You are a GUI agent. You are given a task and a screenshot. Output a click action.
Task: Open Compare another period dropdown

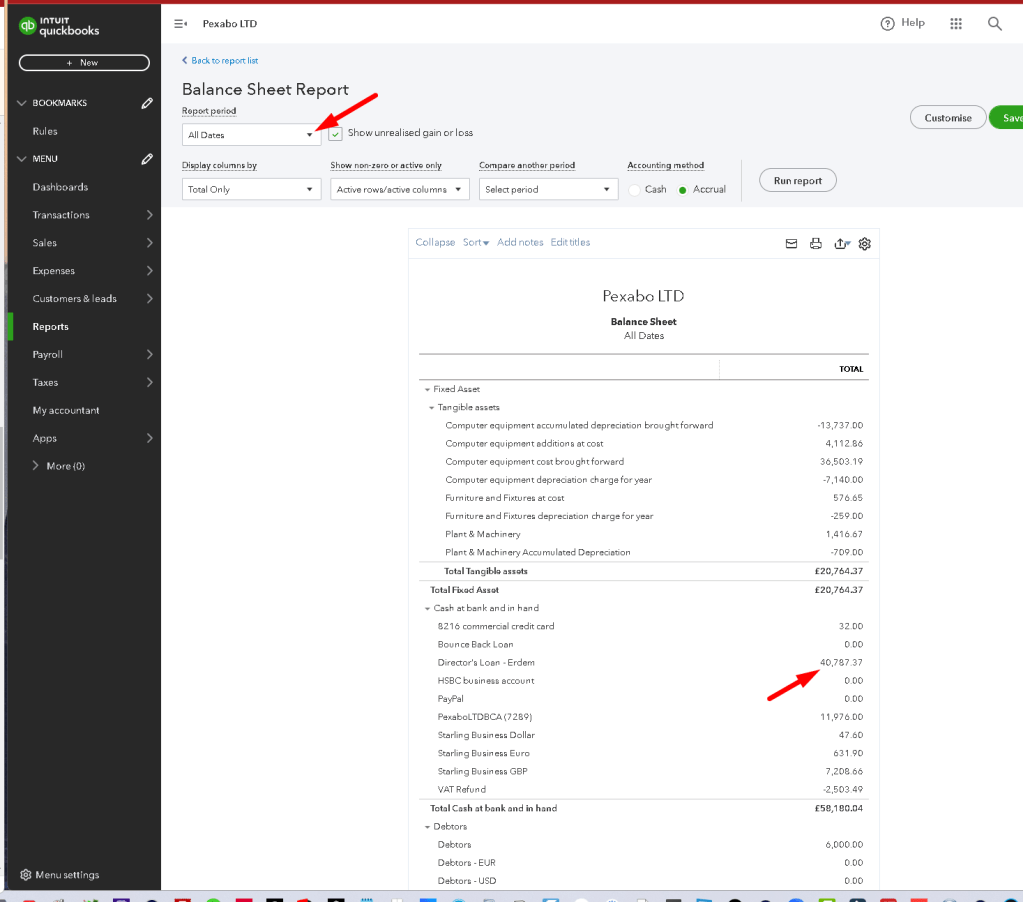[548, 189]
